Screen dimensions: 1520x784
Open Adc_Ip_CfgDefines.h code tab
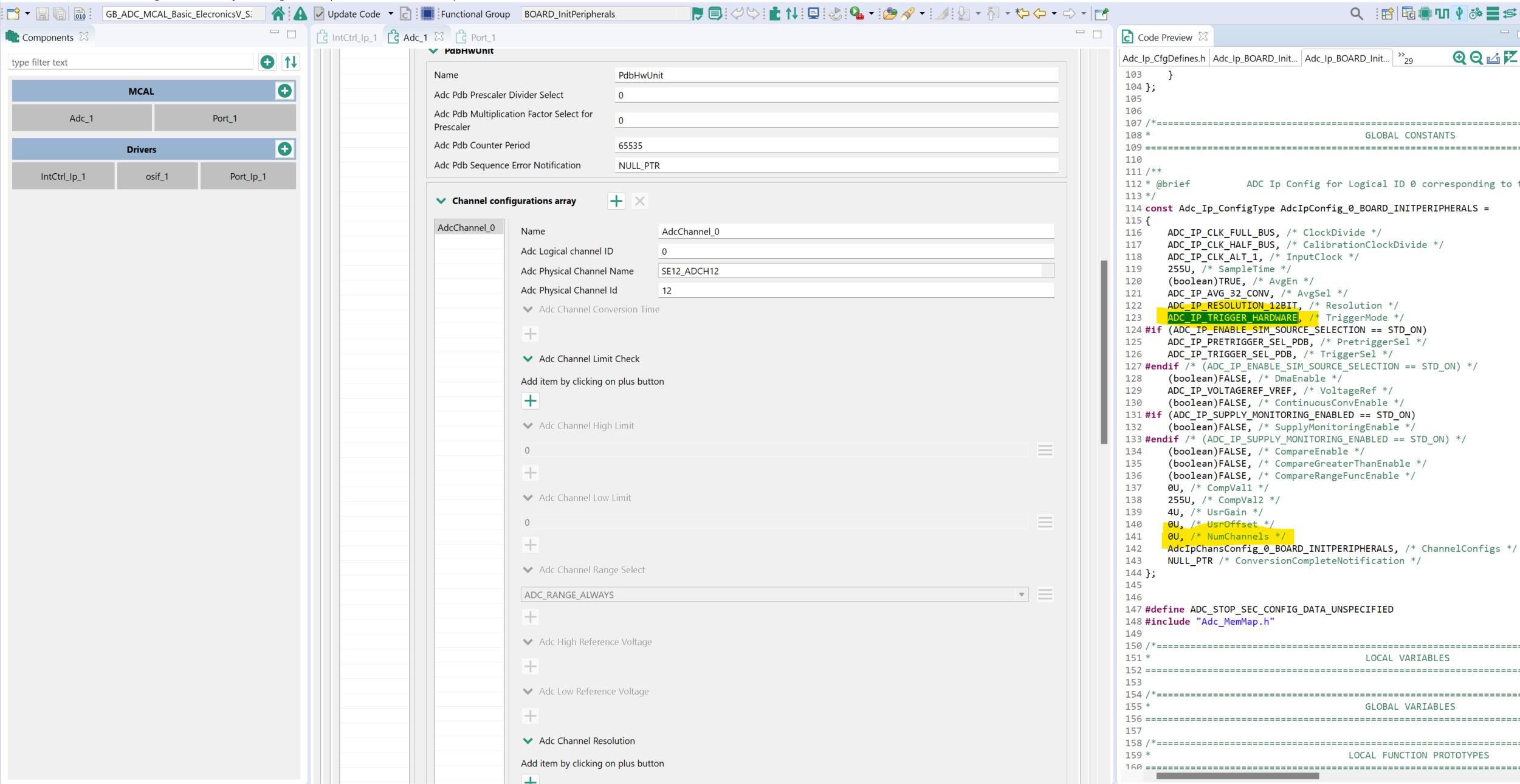[x=1163, y=58]
